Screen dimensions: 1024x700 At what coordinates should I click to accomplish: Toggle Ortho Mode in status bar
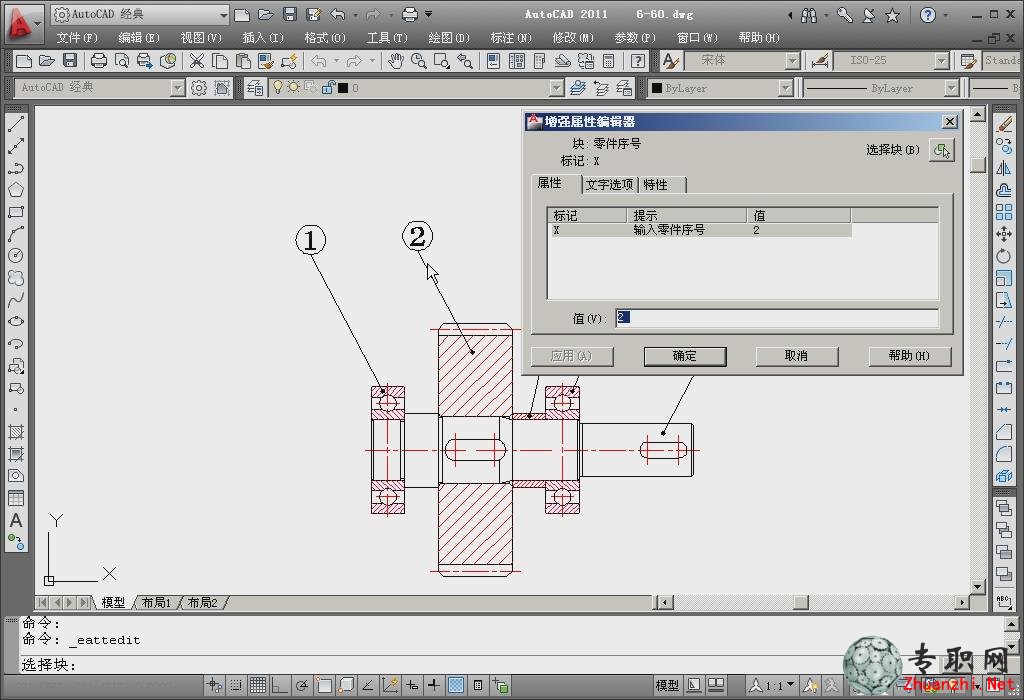(x=280, y=685)
